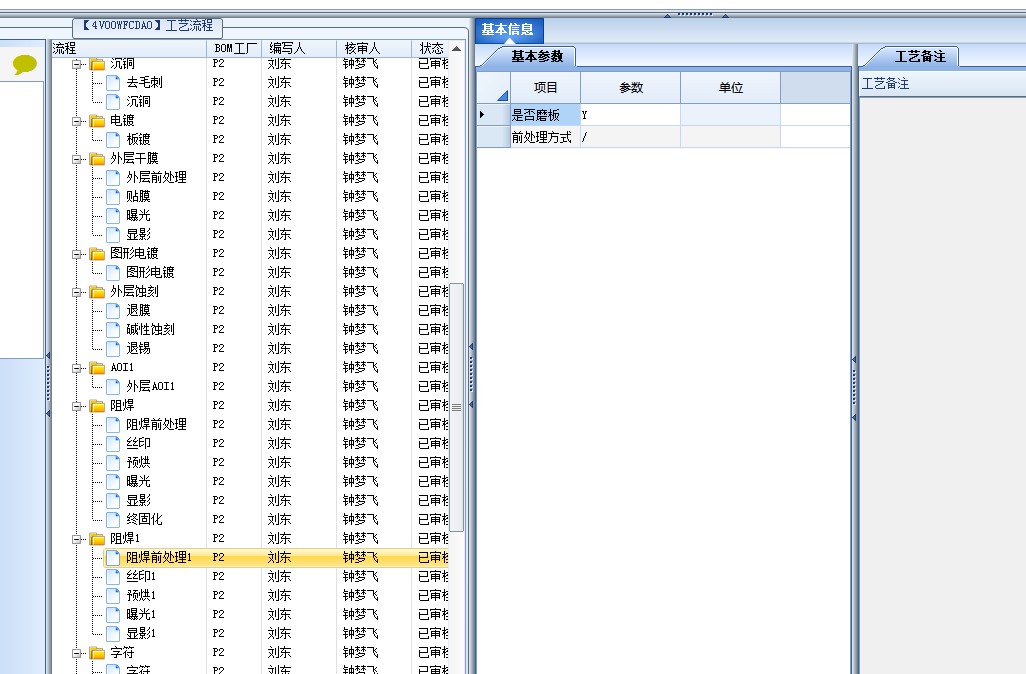The height and width of the screenshot is (674, 1026).
Task: Click the 外层蚀刻 folder icon
Action: 97,292
